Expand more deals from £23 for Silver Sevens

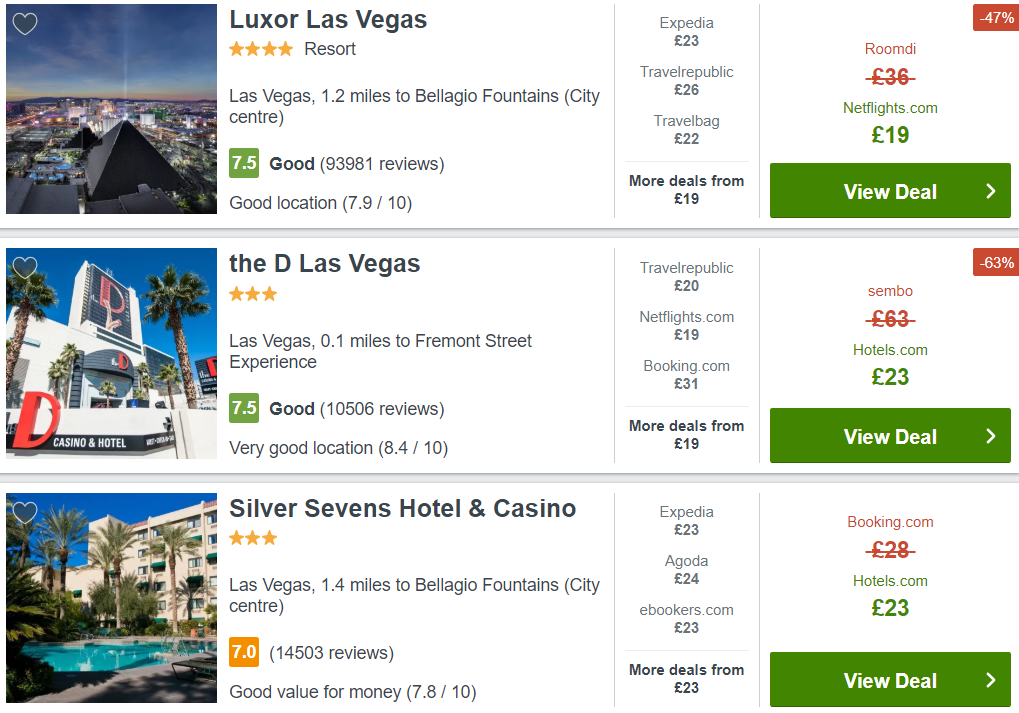(x=686, y=679)
